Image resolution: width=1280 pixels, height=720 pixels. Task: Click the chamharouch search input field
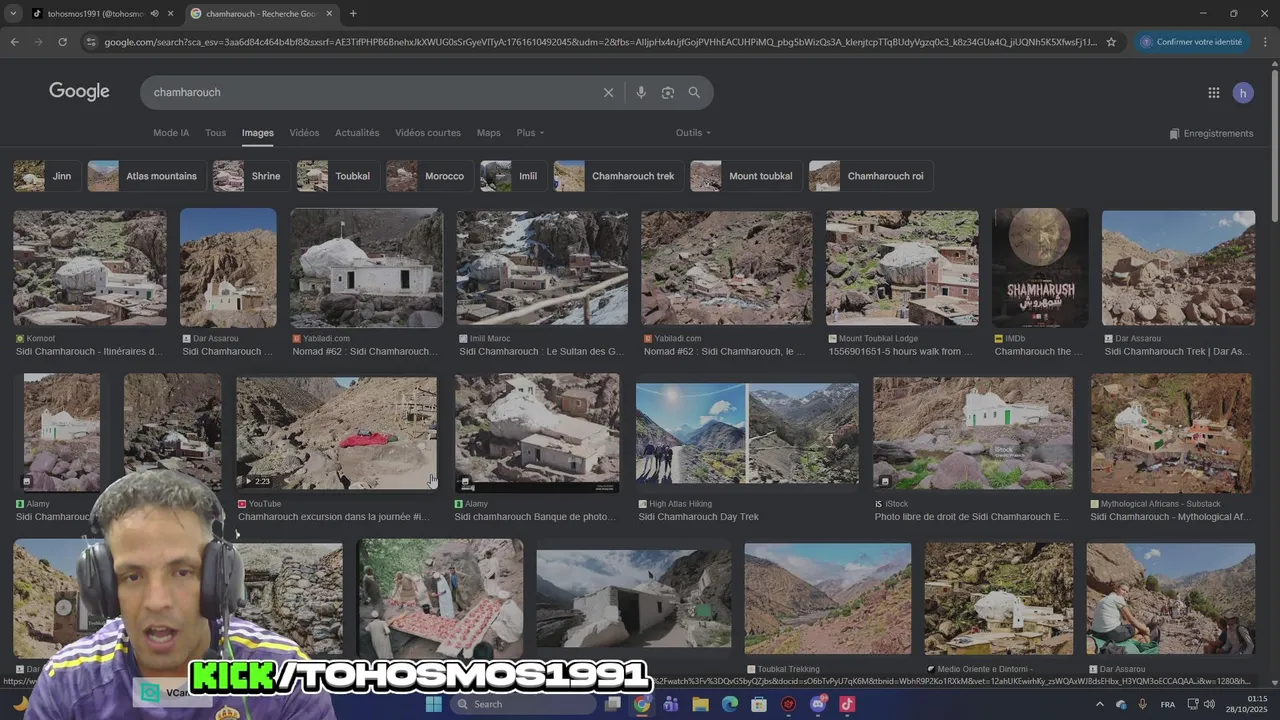click(370, 92)
